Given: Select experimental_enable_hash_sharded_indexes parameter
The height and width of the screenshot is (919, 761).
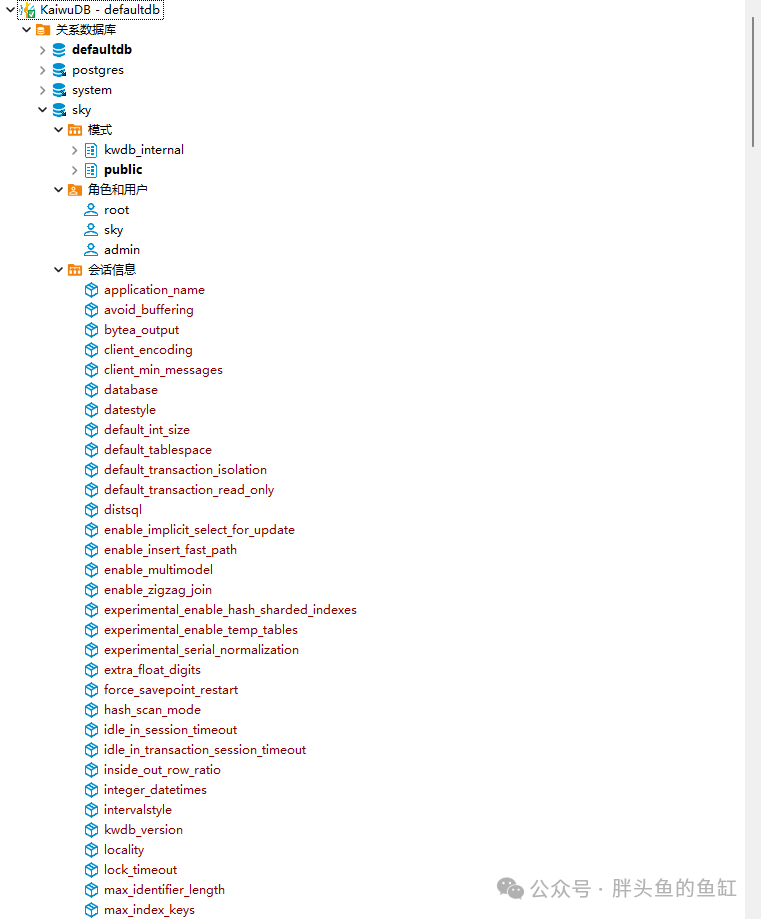Looking at the screenshot, I should point(230,610).
